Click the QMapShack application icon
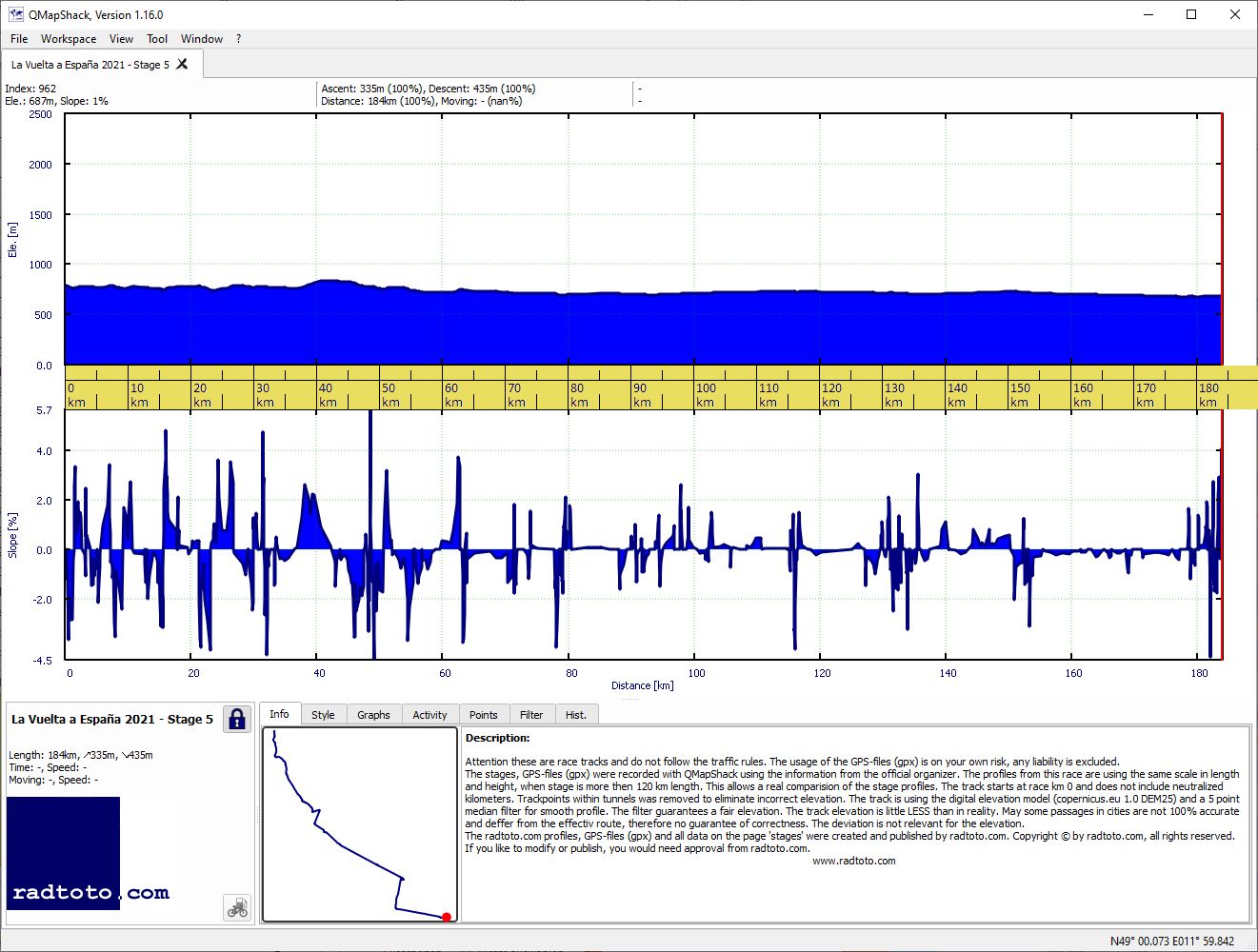Screen dimensions: 1258x952 click(15, 14)
